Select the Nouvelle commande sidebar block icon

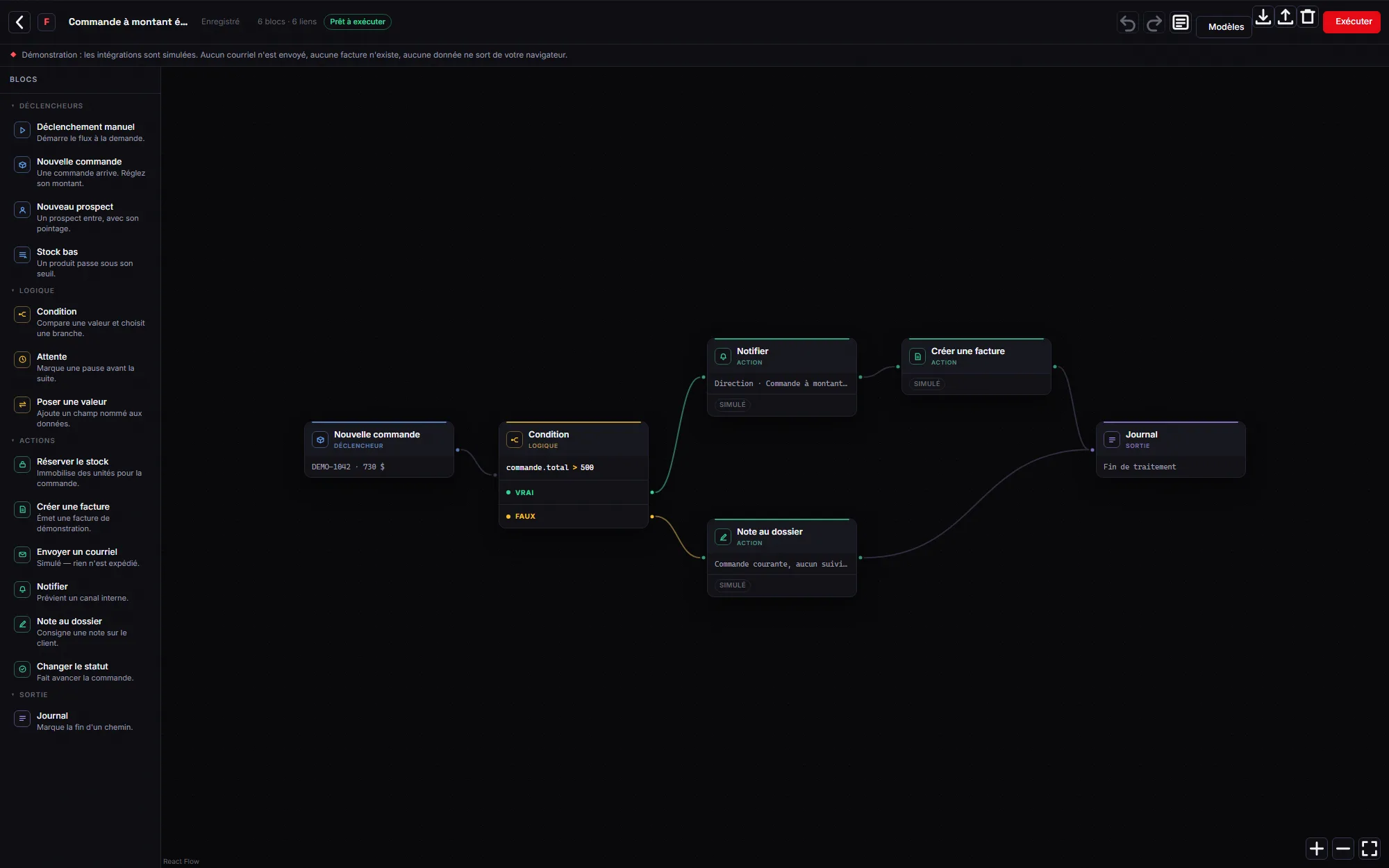click(22, 165)
